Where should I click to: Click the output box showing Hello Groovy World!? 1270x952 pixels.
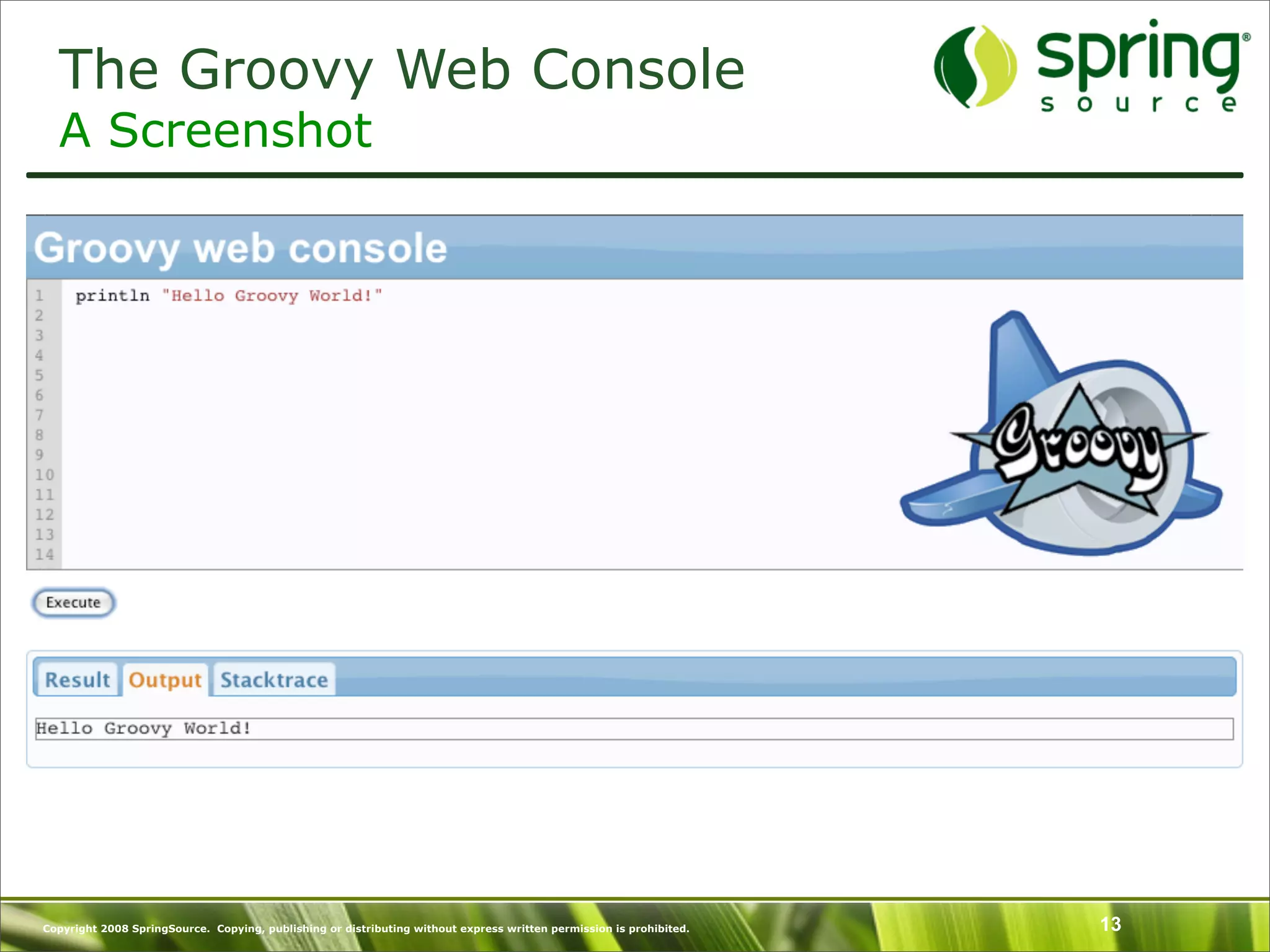coord(633,728)
